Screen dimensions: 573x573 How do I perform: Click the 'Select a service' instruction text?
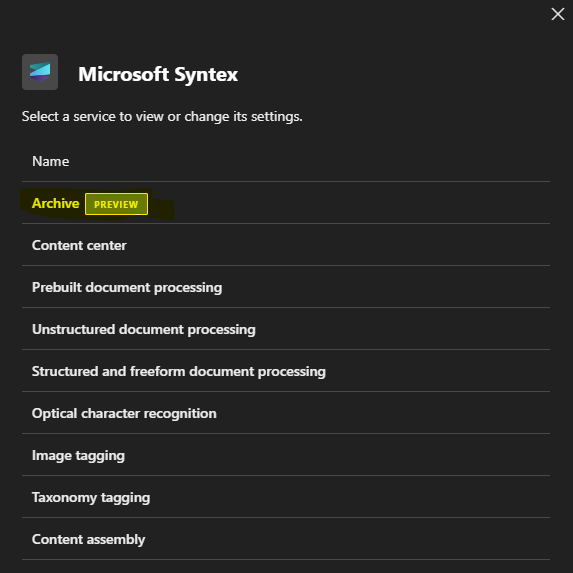coord(162,116)
